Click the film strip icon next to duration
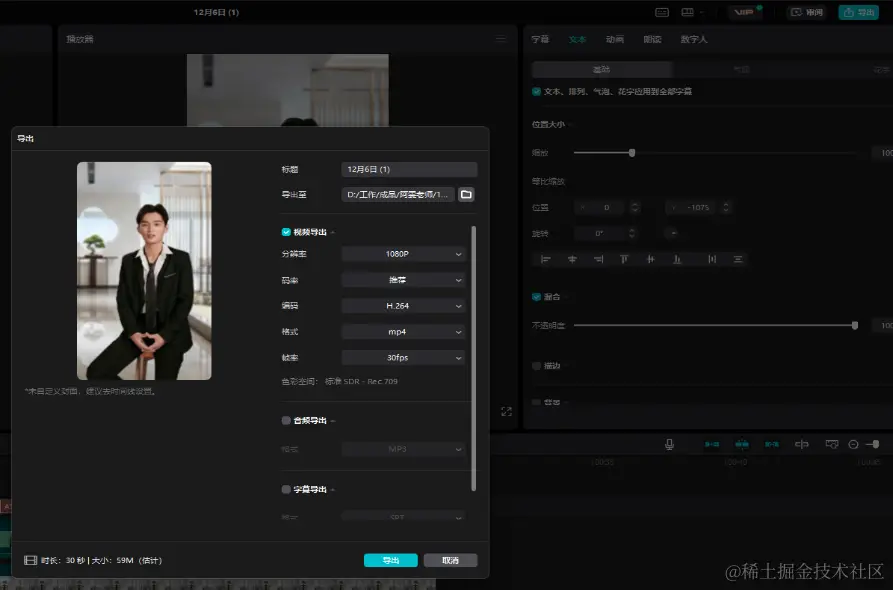Viewport: 893px width, 590px height. click(x=30, y=560)
